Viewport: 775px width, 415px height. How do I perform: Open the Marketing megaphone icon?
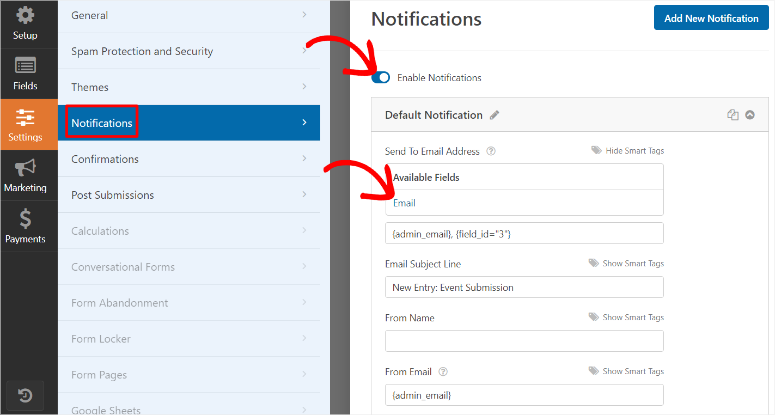click(x=25, y=175)
